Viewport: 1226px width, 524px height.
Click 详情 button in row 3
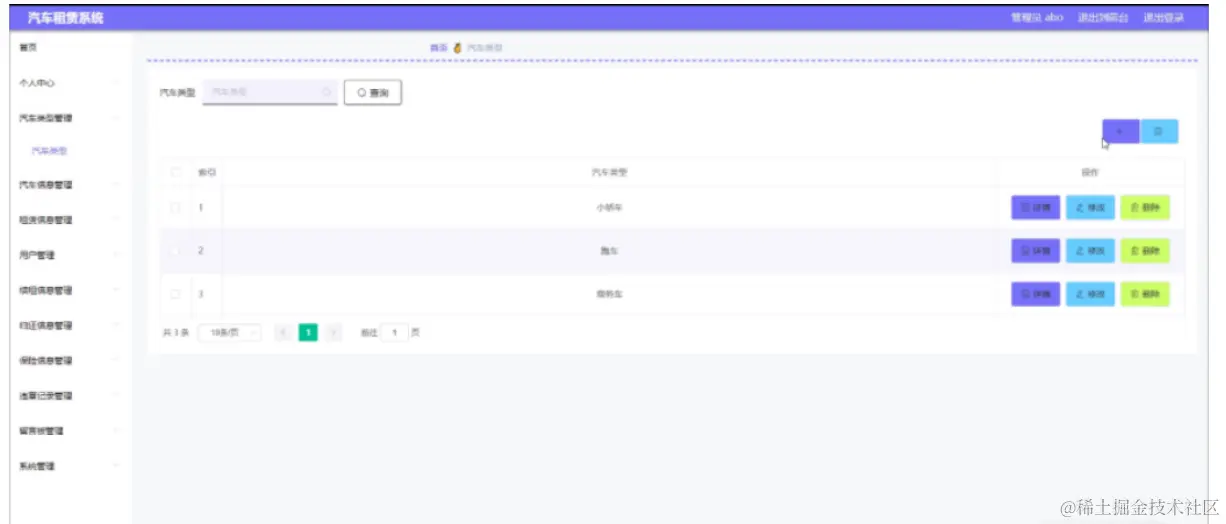pos(1035,294)
